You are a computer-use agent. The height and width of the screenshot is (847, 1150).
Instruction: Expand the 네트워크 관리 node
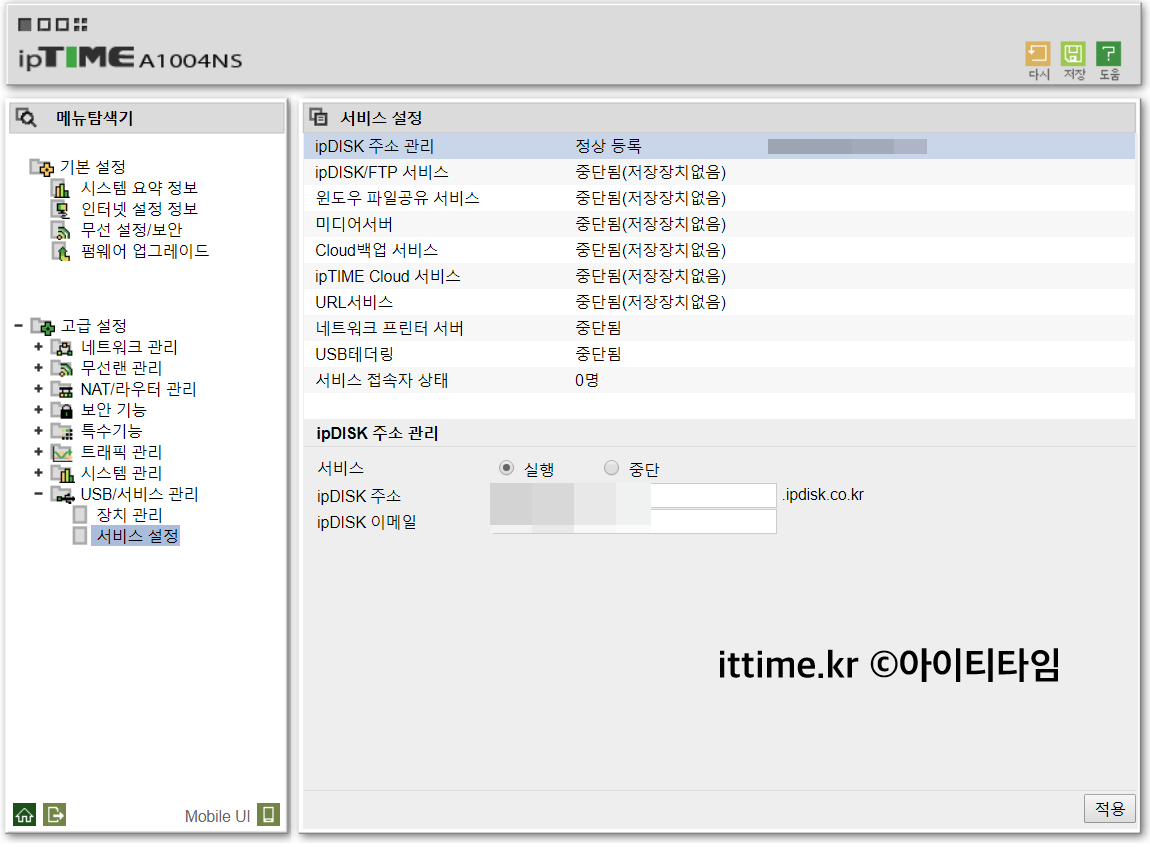(x=38, y=347)
